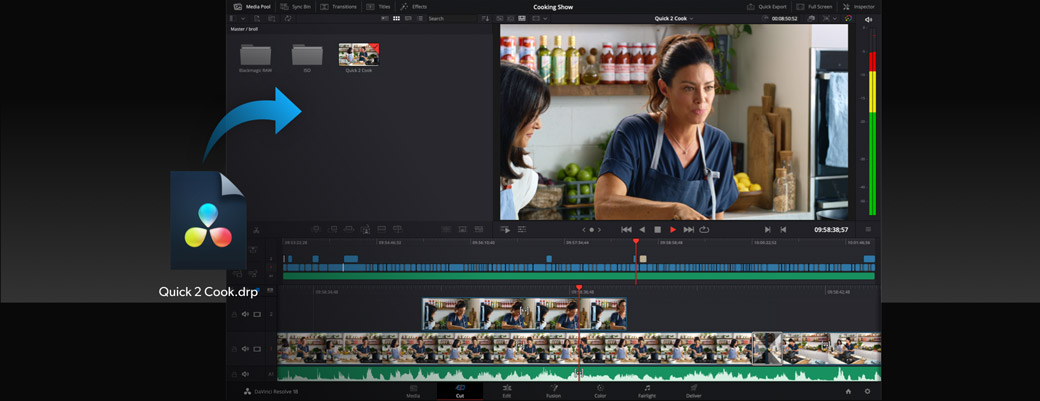1040x401 pixels.
Task: Open the media pool sort options
Action: click(486, 19)
